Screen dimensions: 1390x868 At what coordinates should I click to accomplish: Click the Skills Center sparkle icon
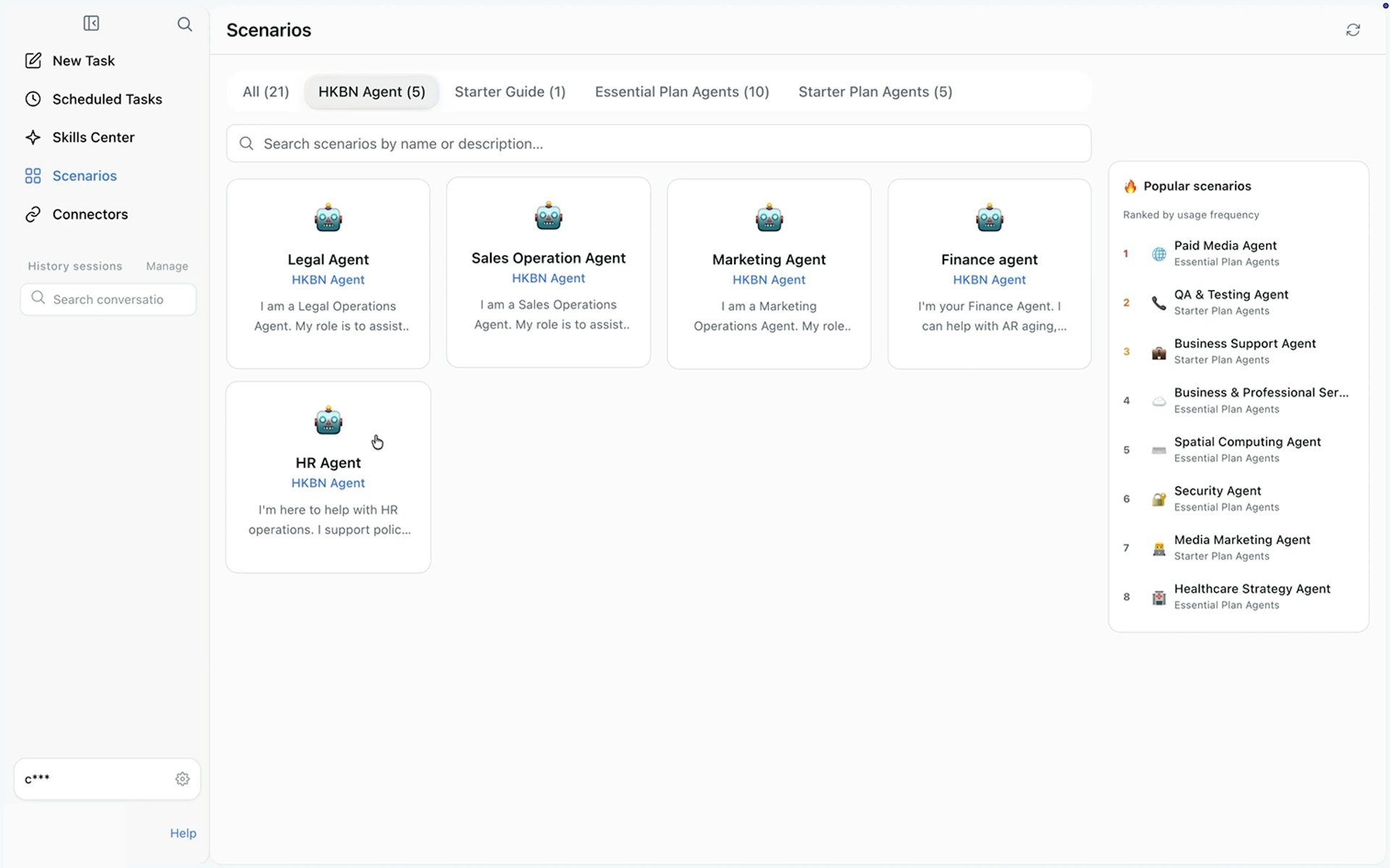coord(33,138)
